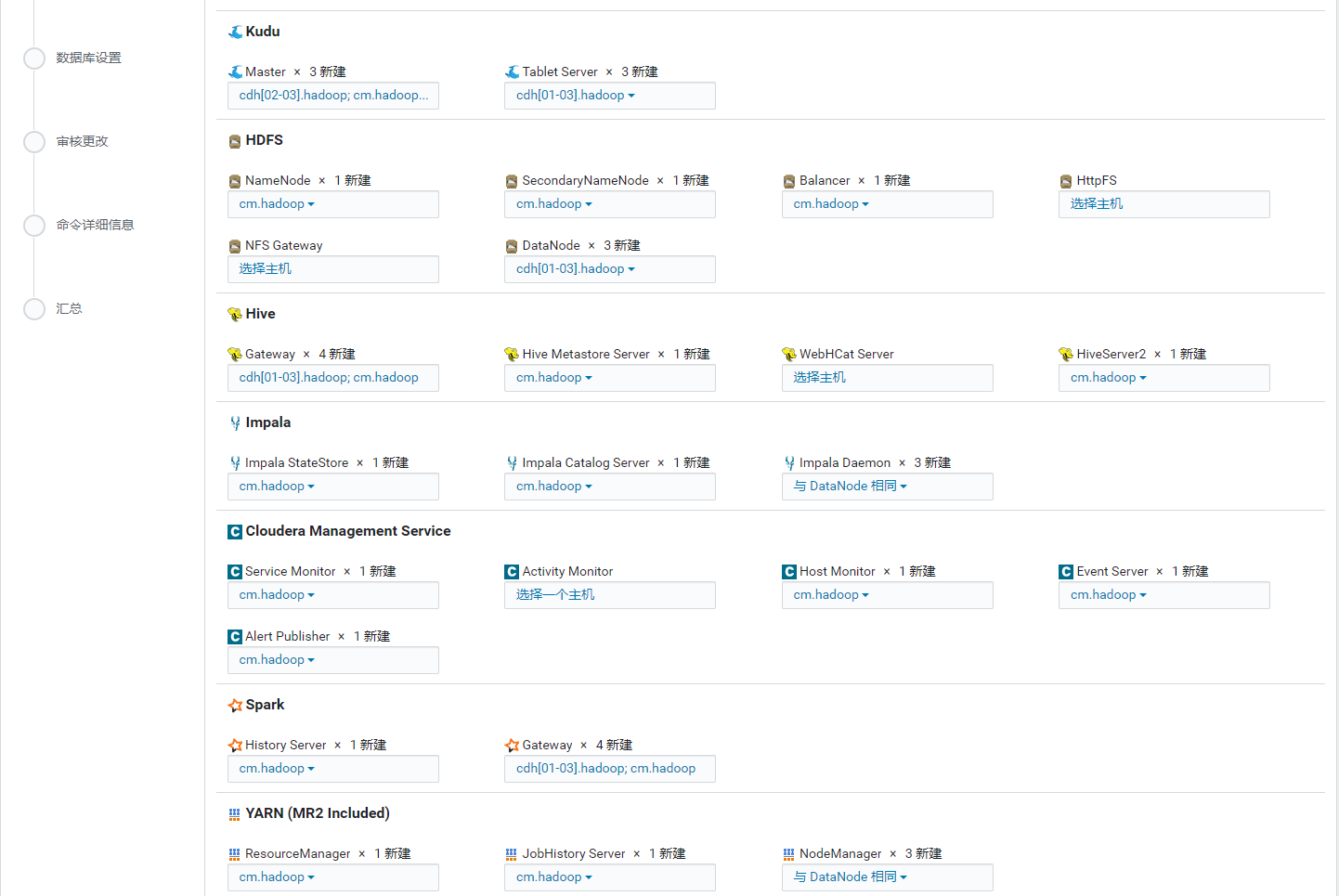1339x896 pixels.
Task: Click the YARN service icon
Action: pos(234,814)
